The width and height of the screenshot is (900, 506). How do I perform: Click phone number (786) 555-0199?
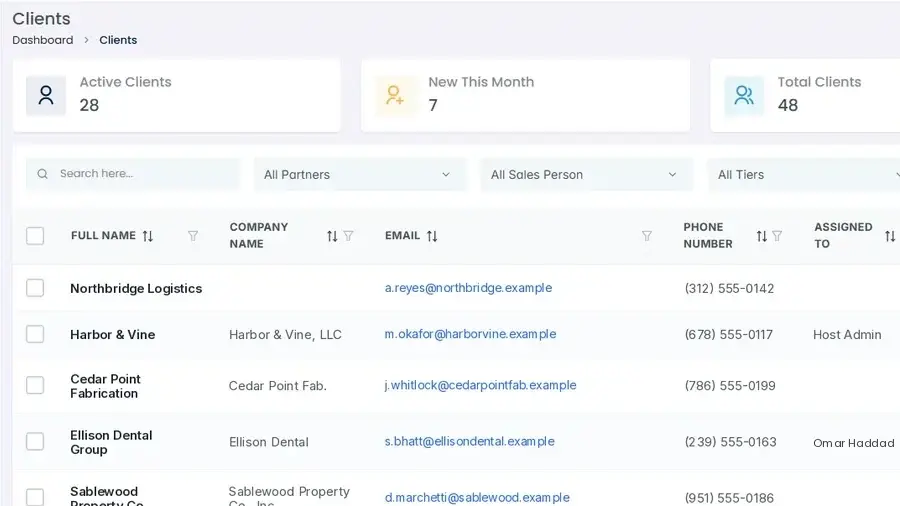(x=730, y=386)
